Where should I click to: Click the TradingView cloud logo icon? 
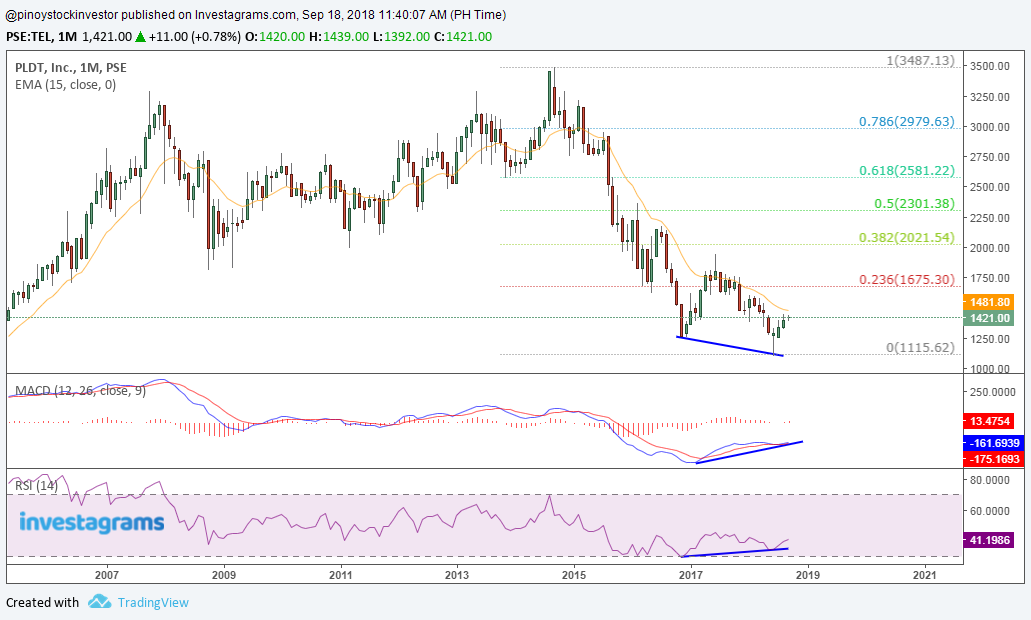pyautogui.click(x=99, y=602)
